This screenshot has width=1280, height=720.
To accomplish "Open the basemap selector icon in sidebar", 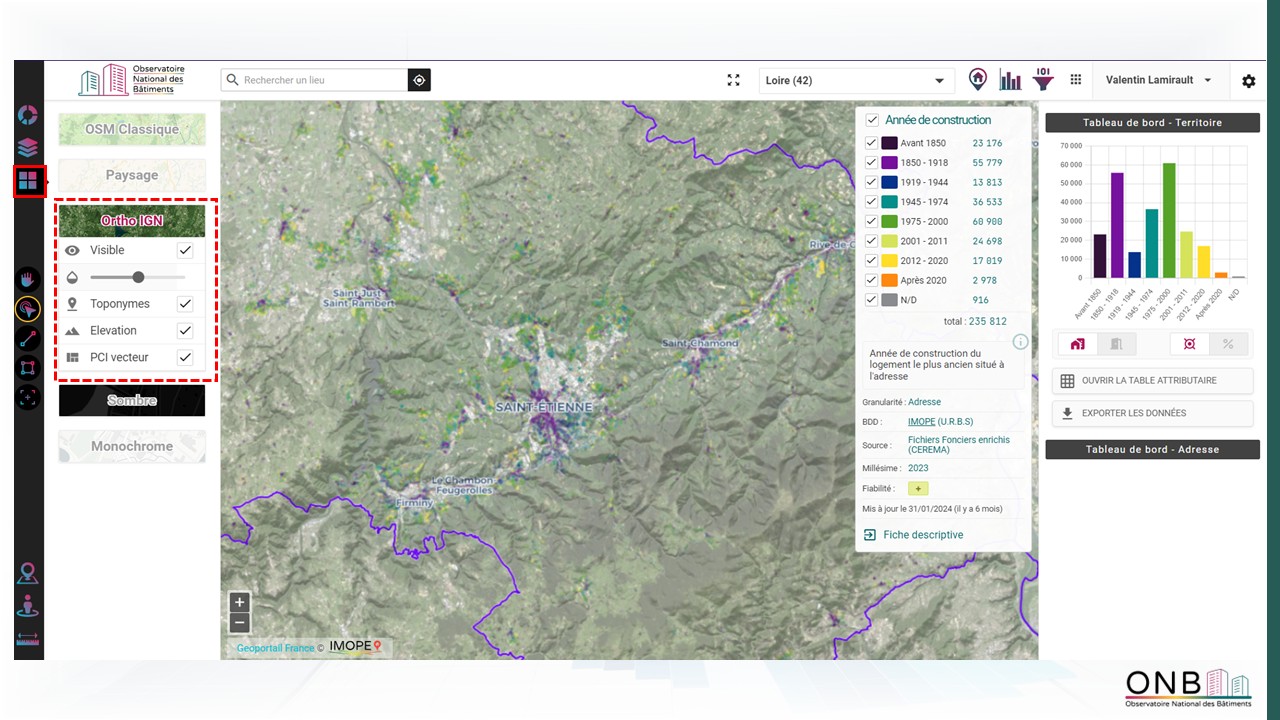I will [28, 181].
